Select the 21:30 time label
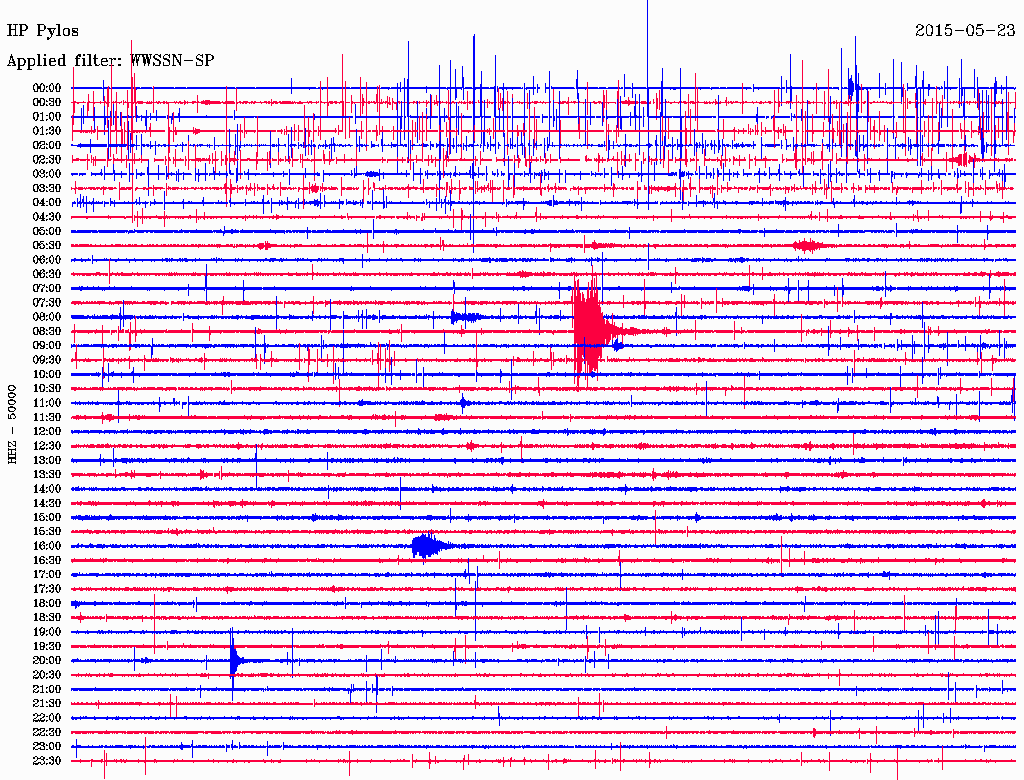This screenshot has height=780, width=1024. pos(47,704)
